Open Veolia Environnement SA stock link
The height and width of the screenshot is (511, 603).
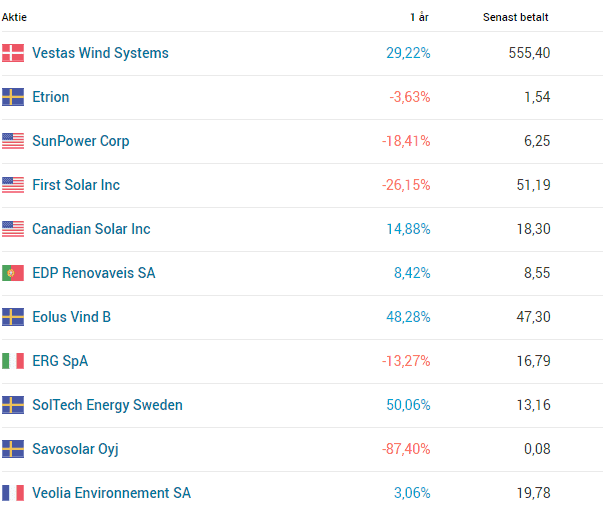click(112, 493)
